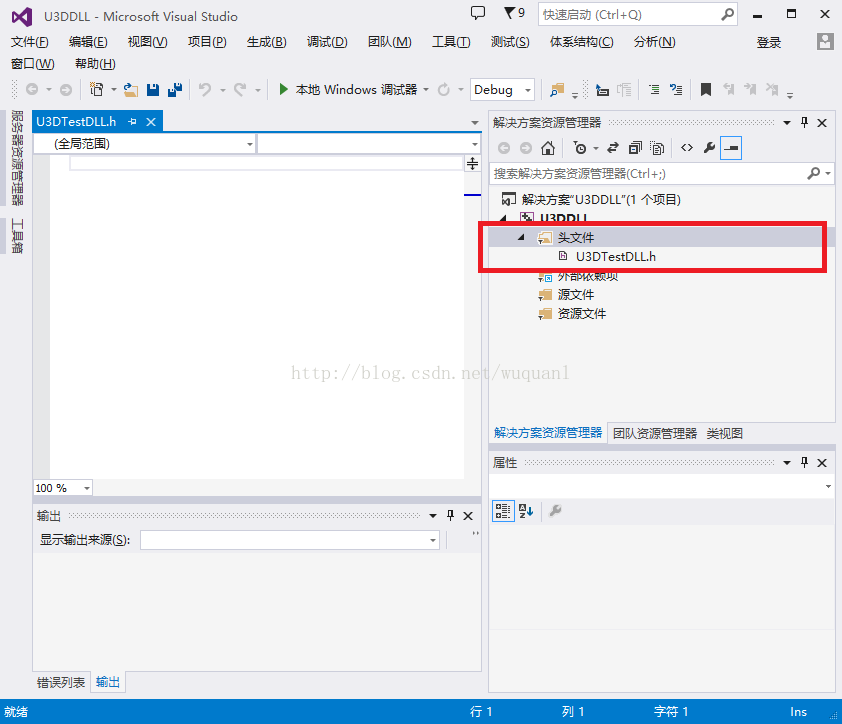Open the 工具箱 toolbox side tab
The width and height of the screenshot is (842, 724).
17,236
